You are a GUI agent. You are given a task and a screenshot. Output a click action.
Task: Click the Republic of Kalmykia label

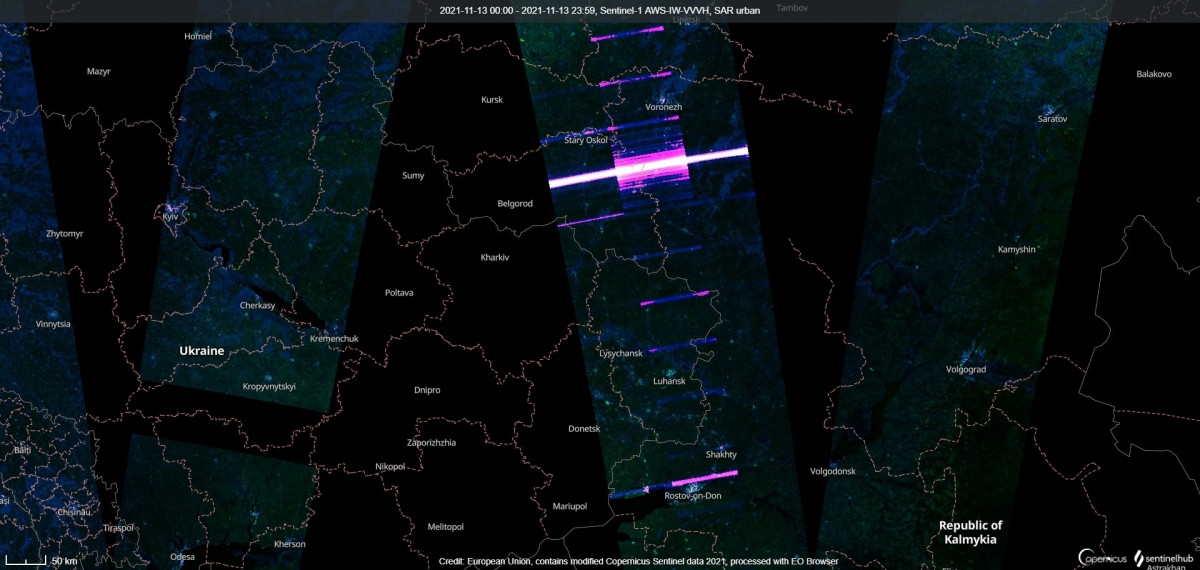[970, 532]
